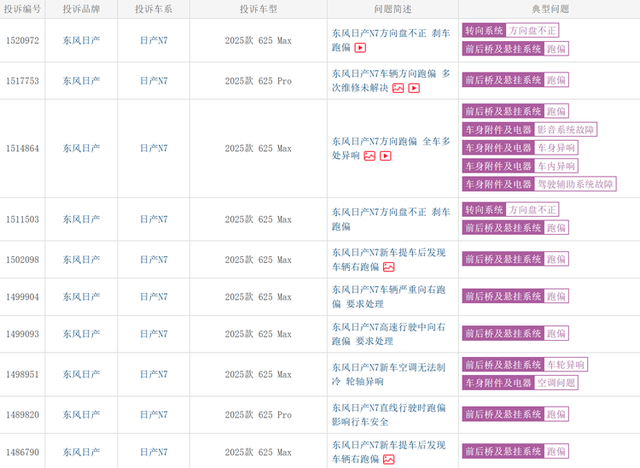Image resolution: width=640 pixels, height=468 pixels.
Task: Click 车轮异响 tag in row 1498951
Action: (x=566, y=364)
